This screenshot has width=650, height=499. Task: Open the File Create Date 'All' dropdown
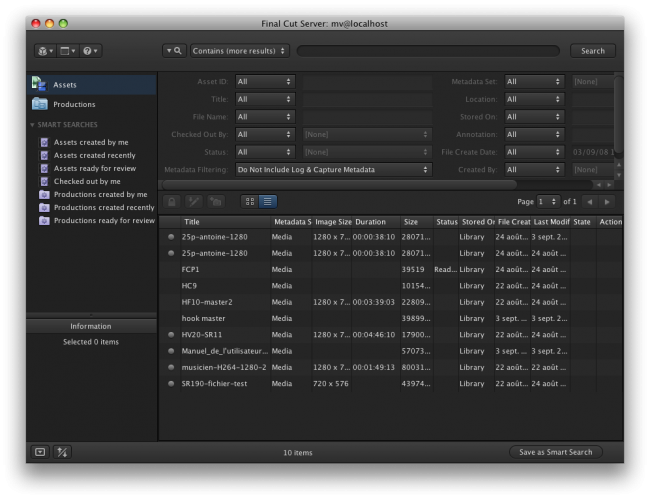coord(534,152)
